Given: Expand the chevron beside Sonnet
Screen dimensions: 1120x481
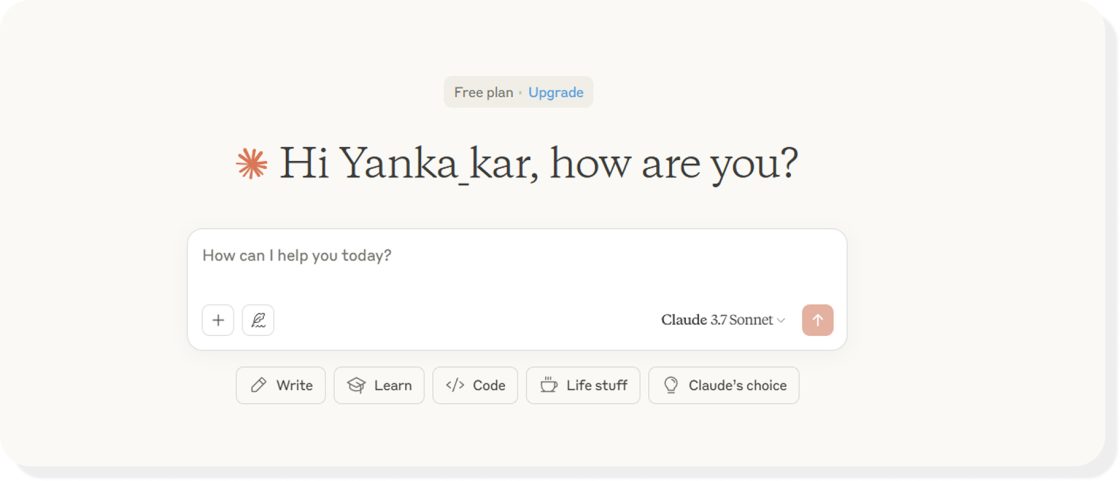Looking at the screenshot, I should [x=781, y=321].
